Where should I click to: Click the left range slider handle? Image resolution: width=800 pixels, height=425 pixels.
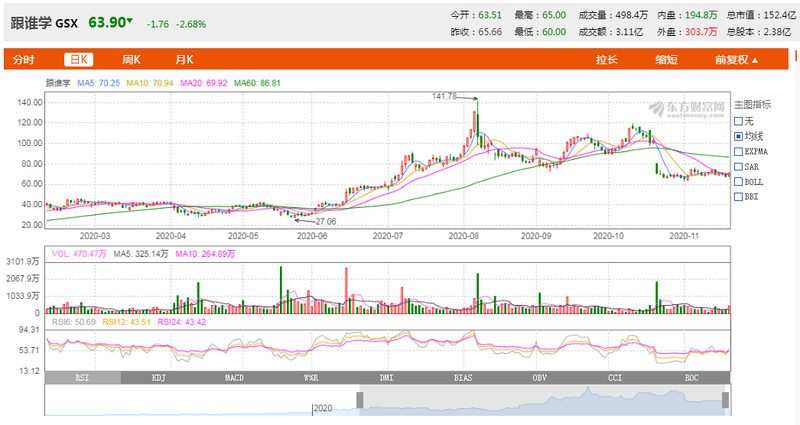pos(360,400)
